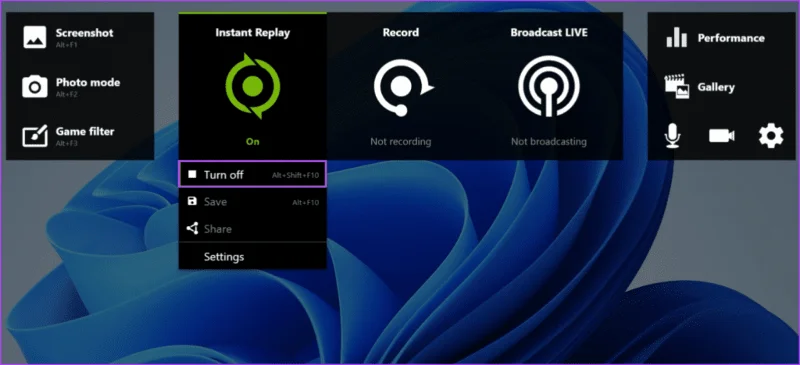Click the stop square icon beside Turn off
This screenshot has width=800, height=365.
pos(192,175)
